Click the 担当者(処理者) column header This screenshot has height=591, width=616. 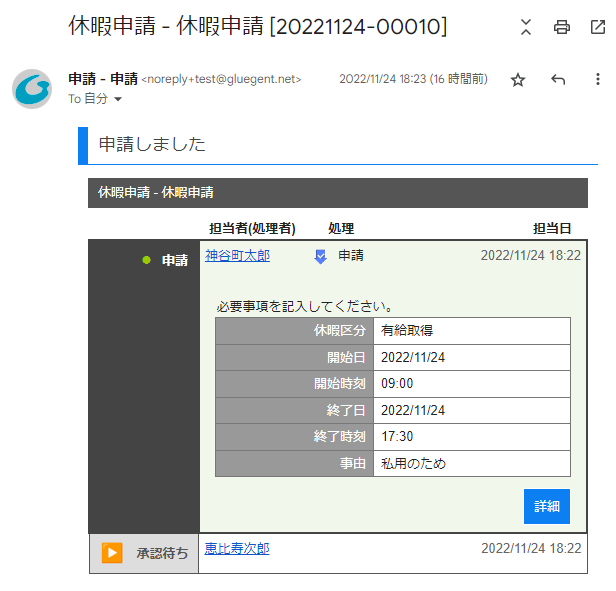click(x=252, y=228)
